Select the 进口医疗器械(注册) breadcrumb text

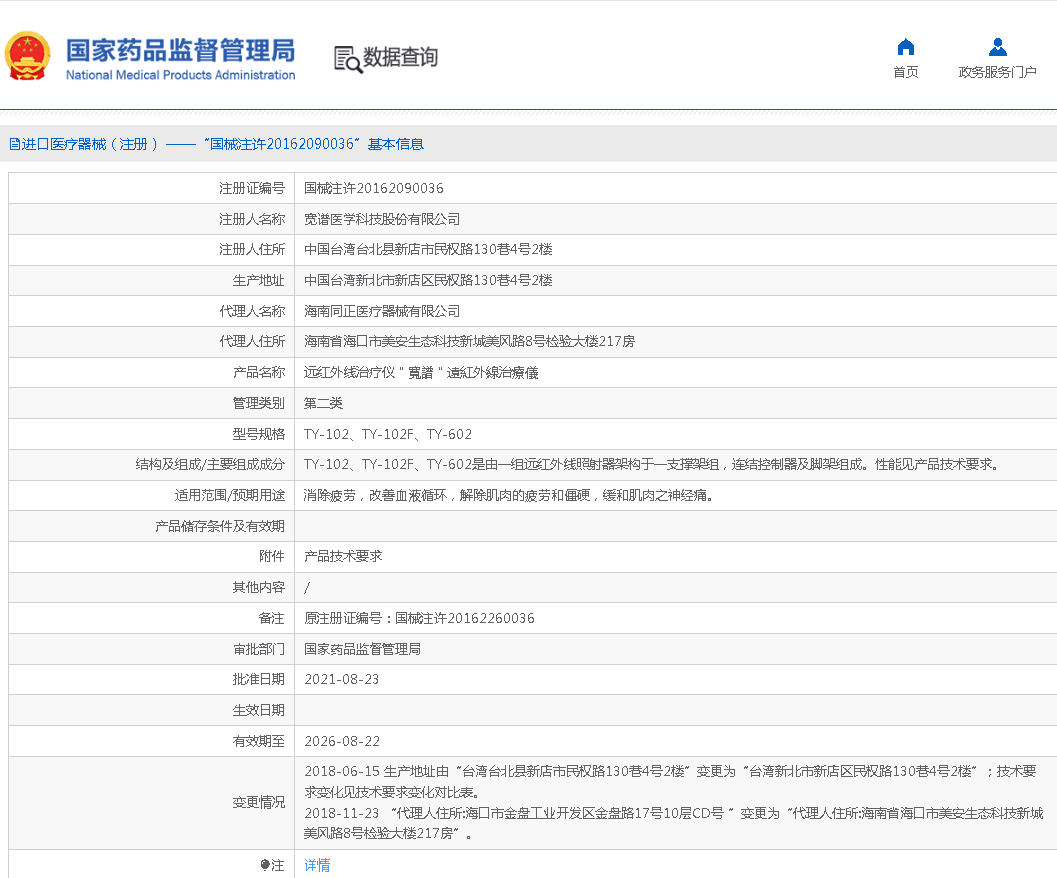(90, 144)
